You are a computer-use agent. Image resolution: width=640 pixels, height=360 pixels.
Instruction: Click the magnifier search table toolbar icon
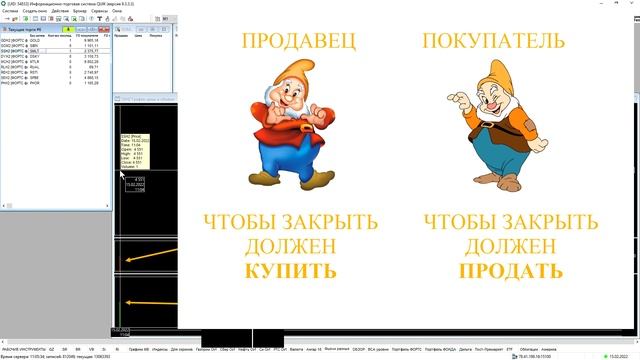pyautogui.click(x=66, y=19)
